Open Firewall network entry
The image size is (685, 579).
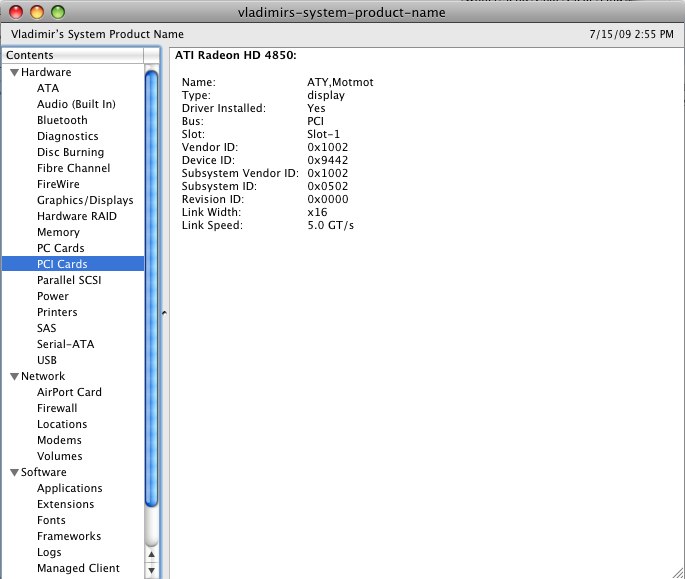57,408
